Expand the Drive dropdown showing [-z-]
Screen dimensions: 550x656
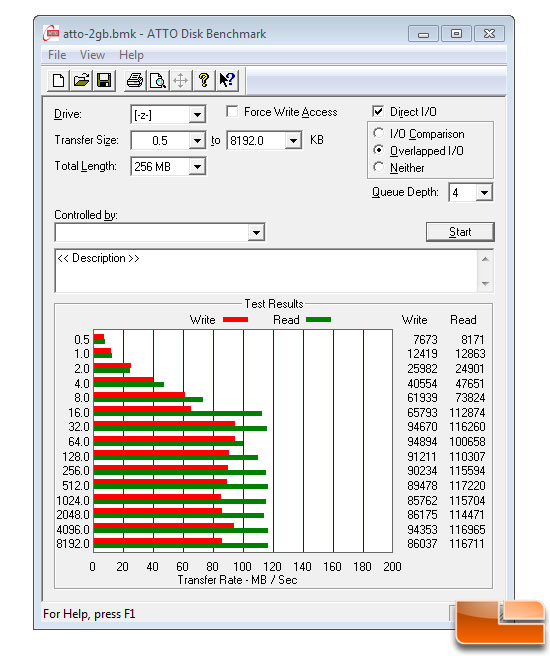(x=168, y=114)
